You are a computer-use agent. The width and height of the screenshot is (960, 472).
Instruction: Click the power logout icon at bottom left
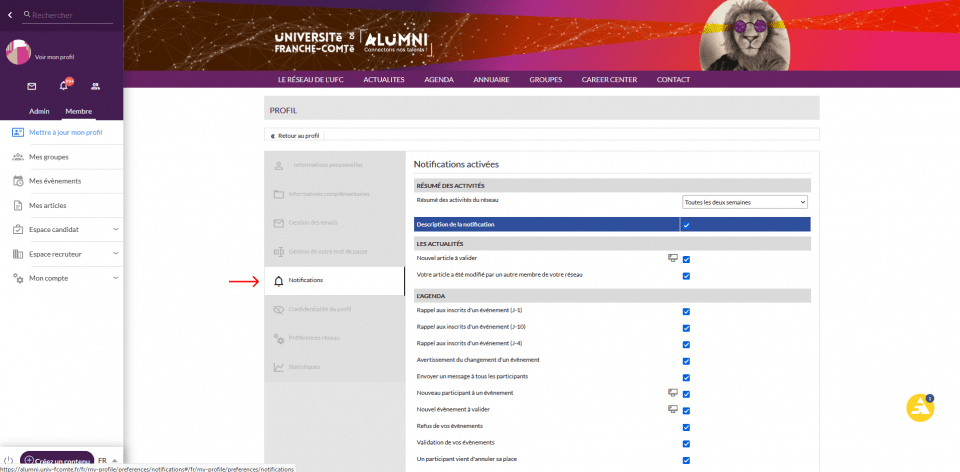8,460
